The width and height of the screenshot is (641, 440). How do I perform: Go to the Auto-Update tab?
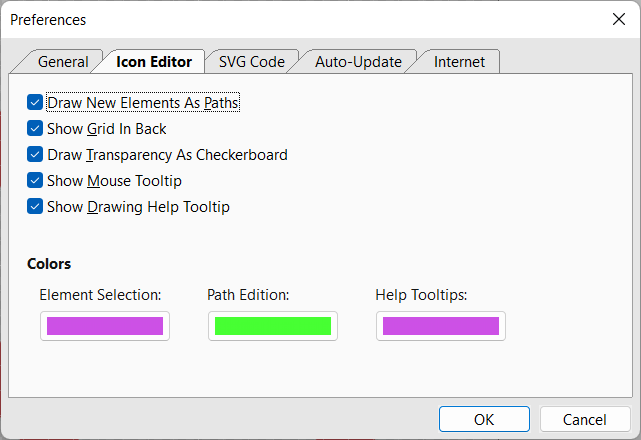point(358,62)
